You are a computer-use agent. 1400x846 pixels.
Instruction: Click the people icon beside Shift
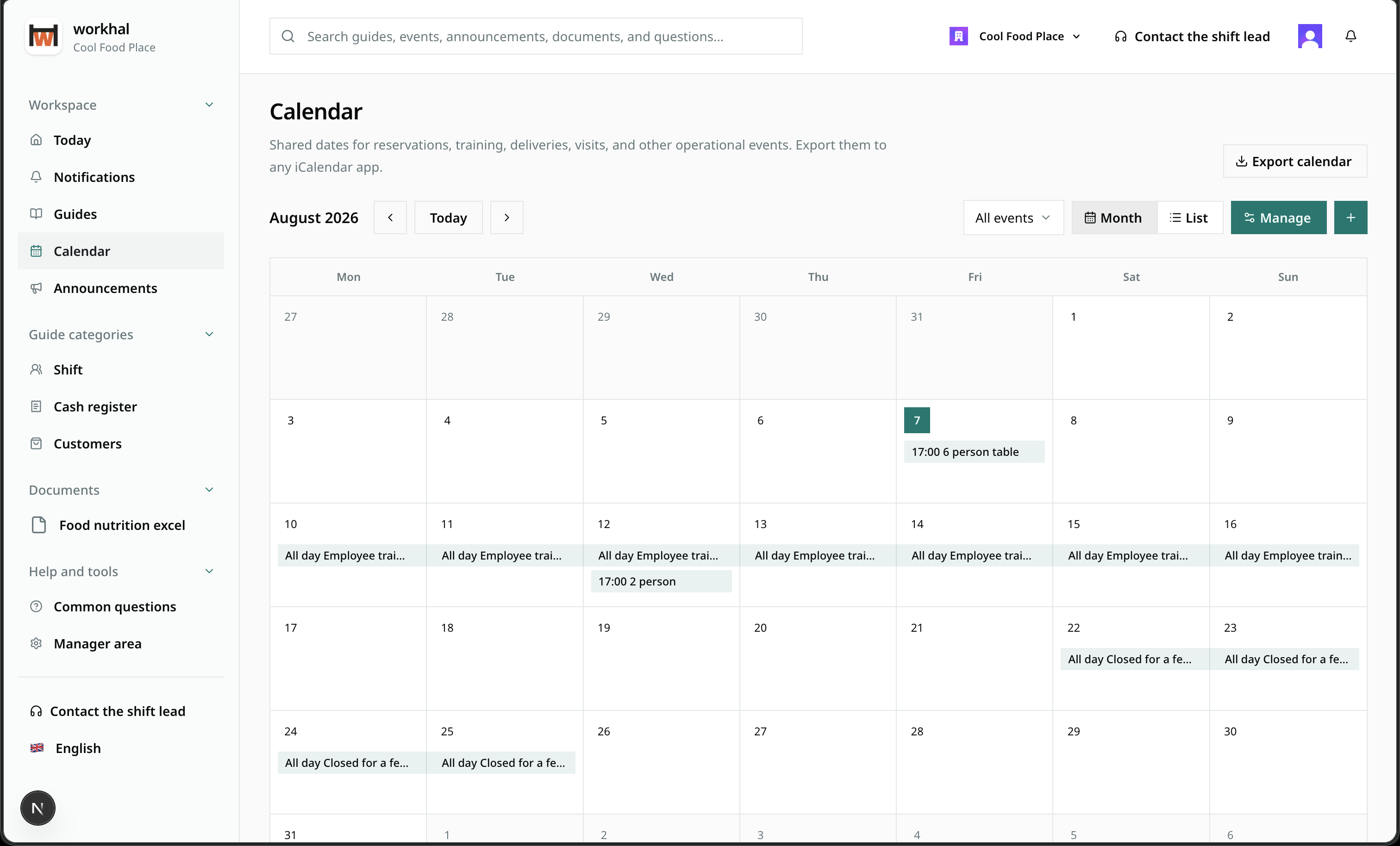pos(37,369)
